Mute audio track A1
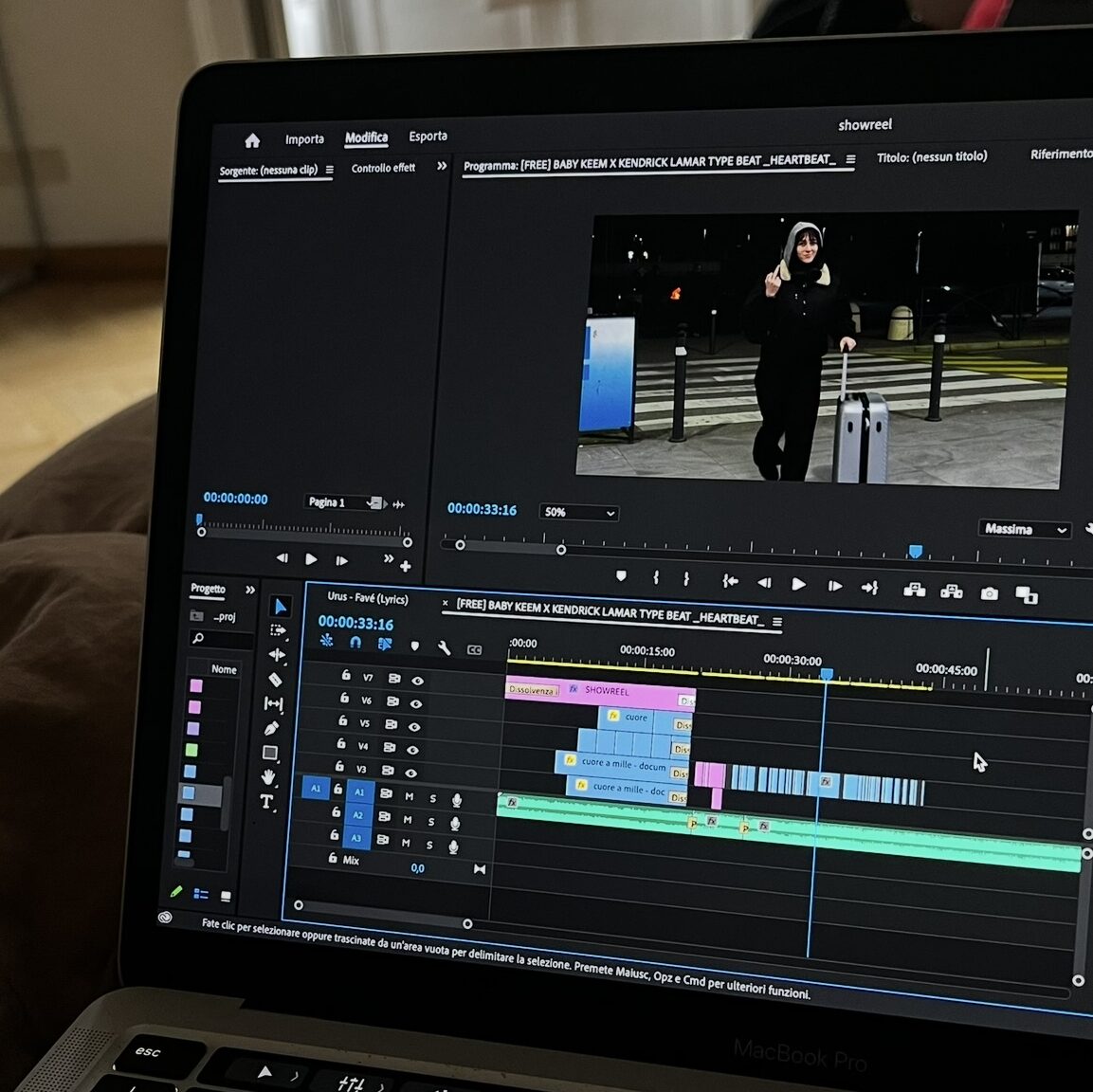Image resolution: width=1093 pixels, height=1092 pixels. (x=410, y=796)
